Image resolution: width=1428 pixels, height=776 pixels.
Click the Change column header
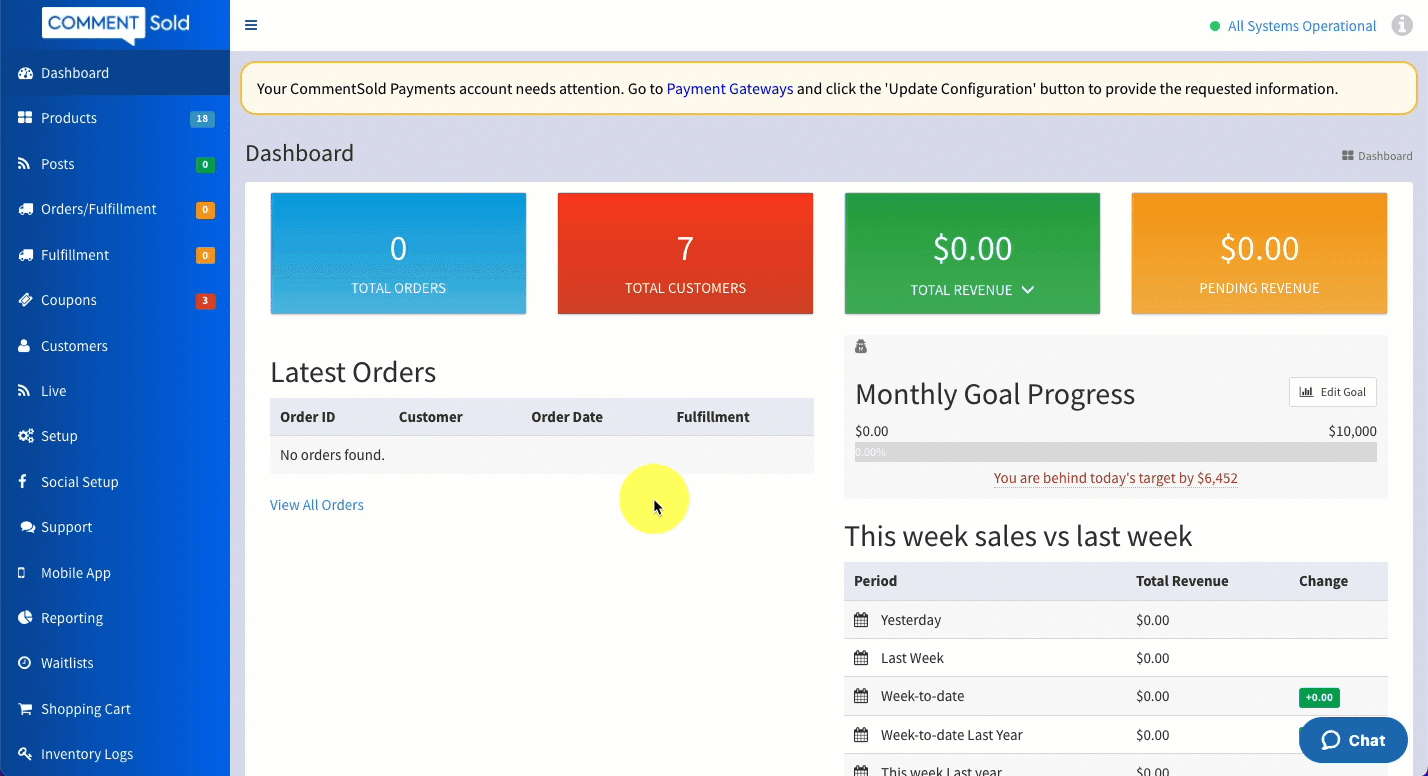(1323, 581)
